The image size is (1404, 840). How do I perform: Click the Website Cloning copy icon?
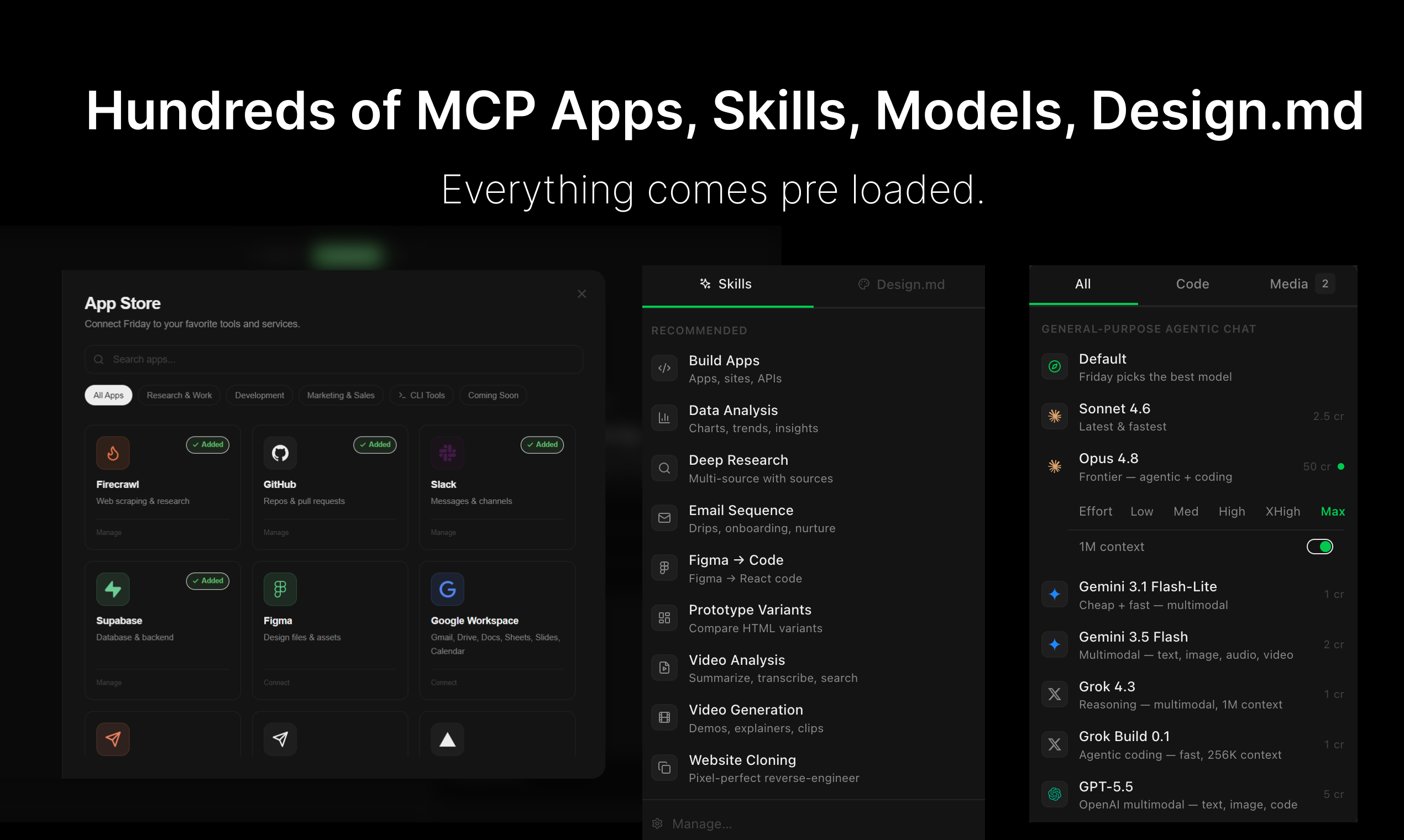tap(664, 768)
